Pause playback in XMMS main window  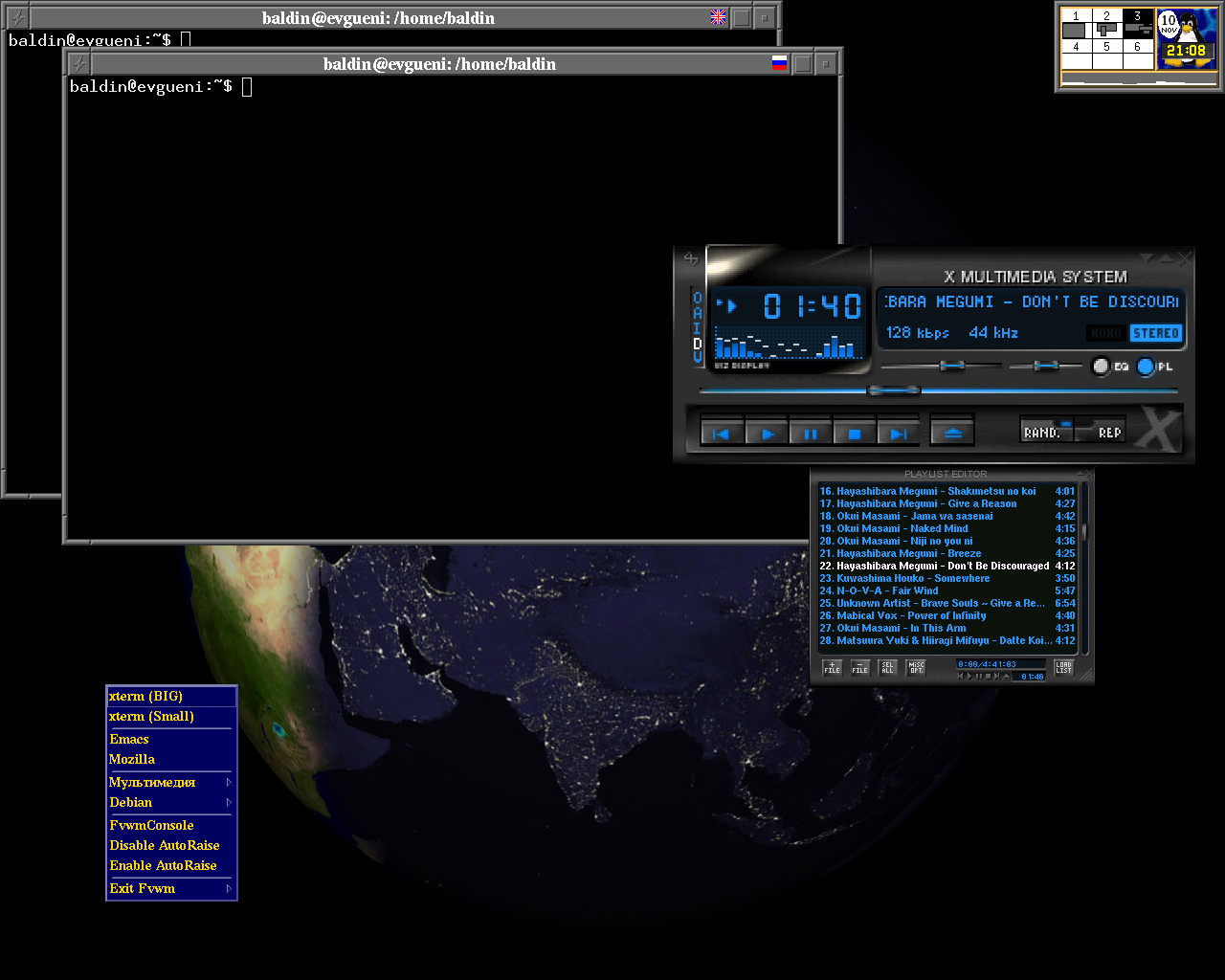pyautogui.click(x=810, y=433)
